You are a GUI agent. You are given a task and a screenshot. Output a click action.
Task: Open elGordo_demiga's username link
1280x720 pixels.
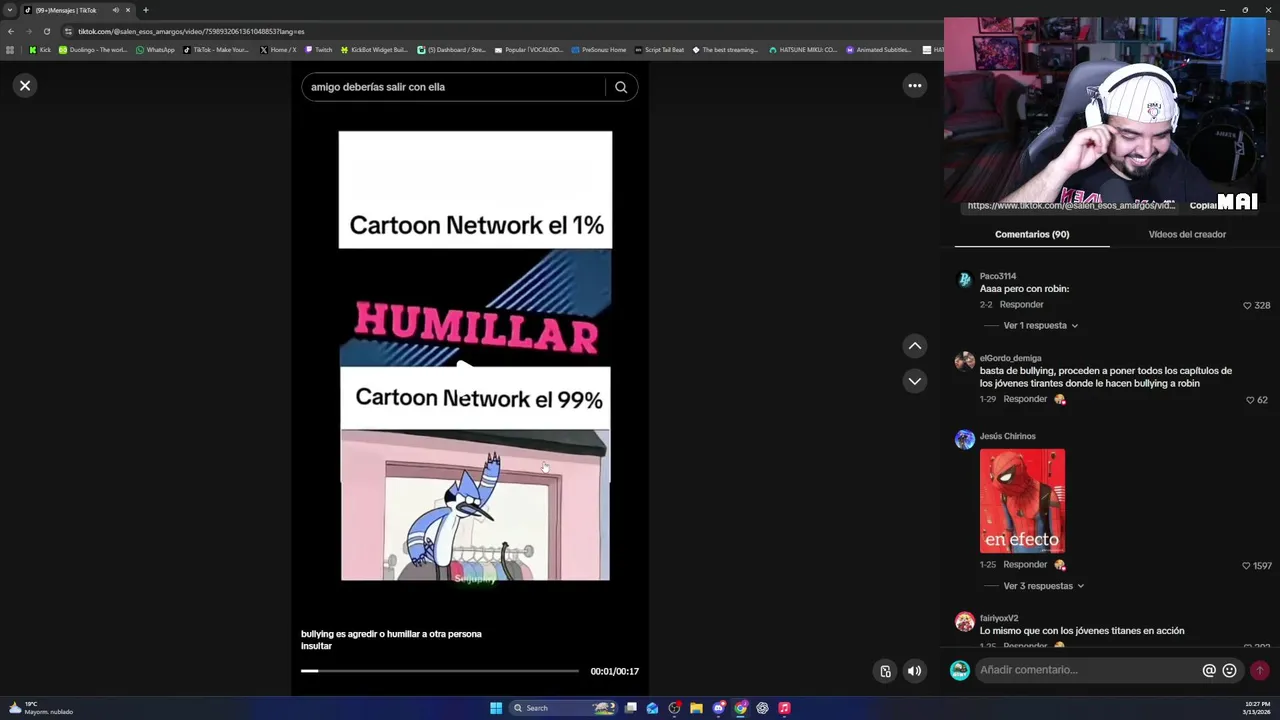1010,358
